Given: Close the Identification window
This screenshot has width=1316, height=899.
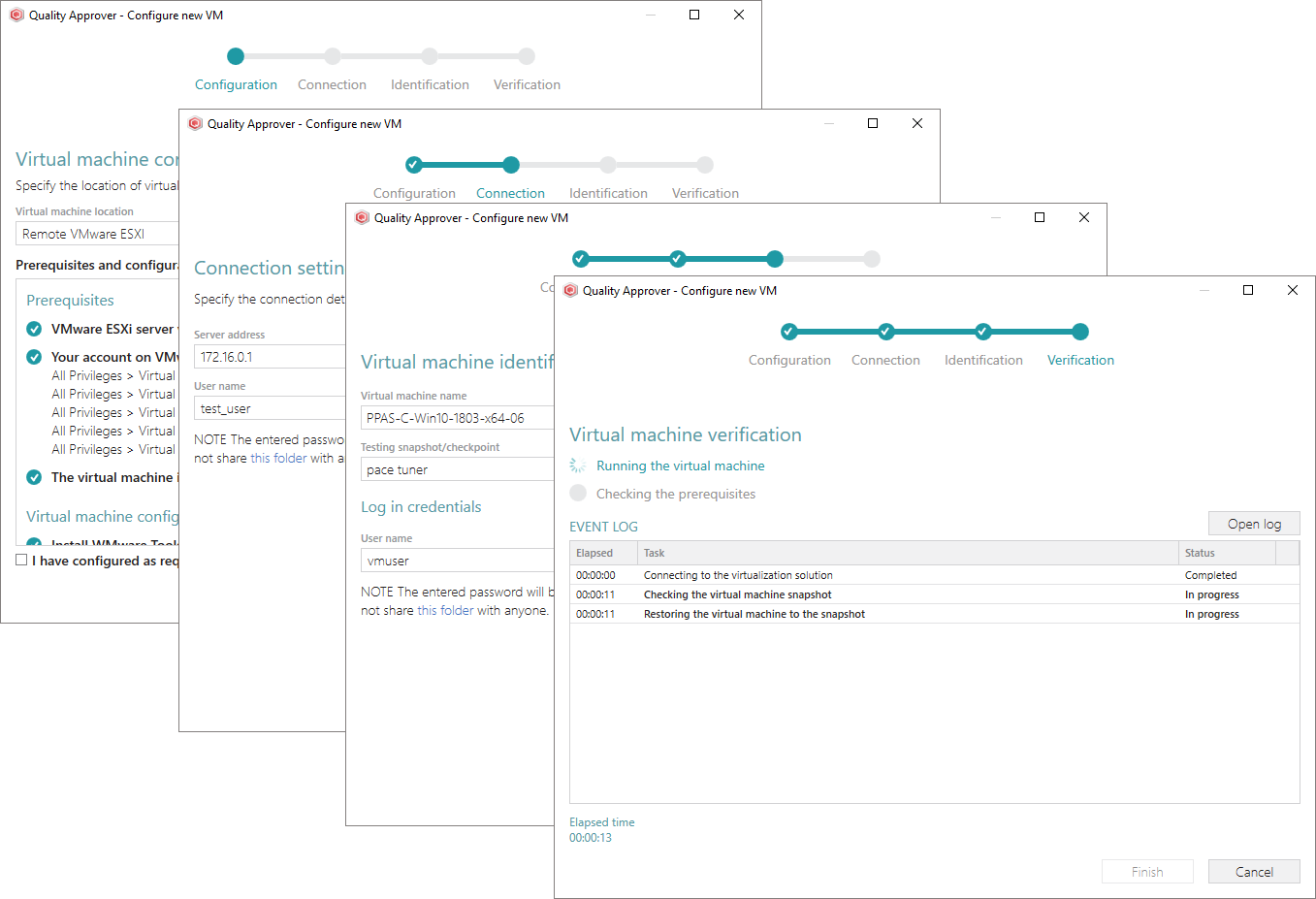Looking at the screenshot, I should pos(1084,217).
